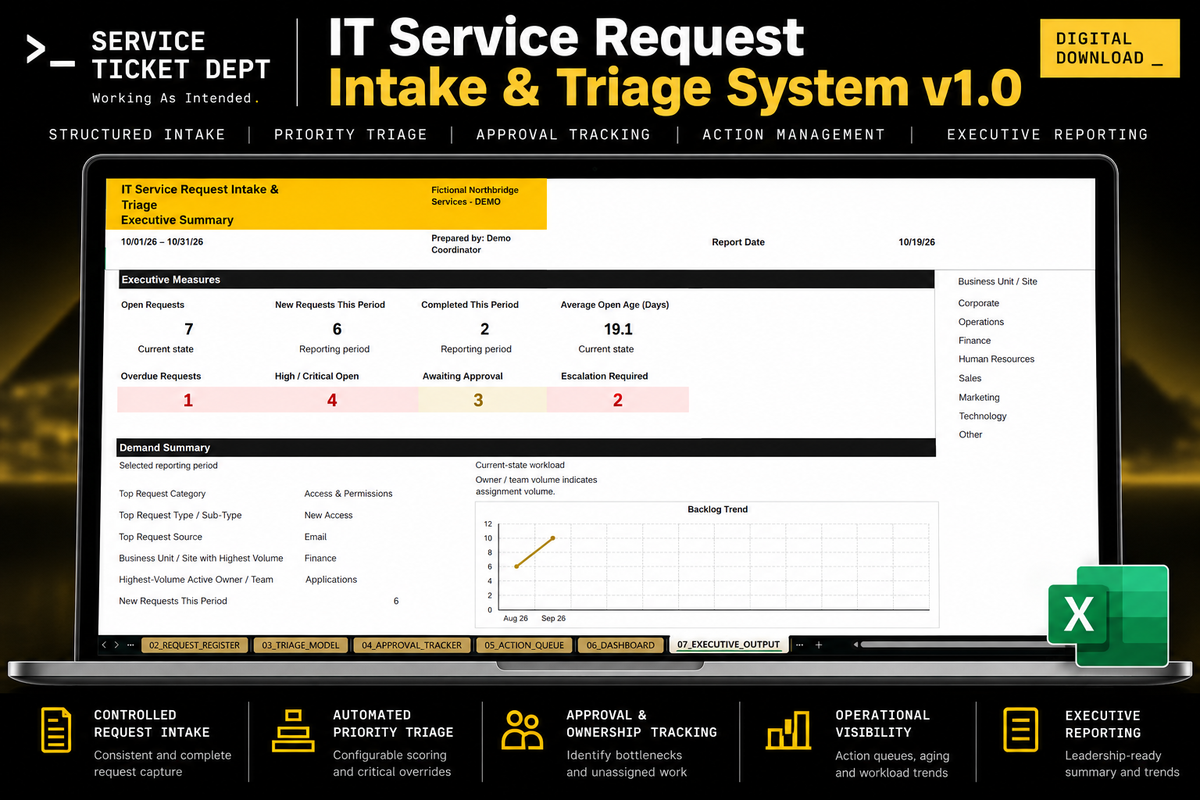Click the Approval & Ownership Tracking people icon
The width and height of the screenshot is (1200, 800).
point(522,731)
